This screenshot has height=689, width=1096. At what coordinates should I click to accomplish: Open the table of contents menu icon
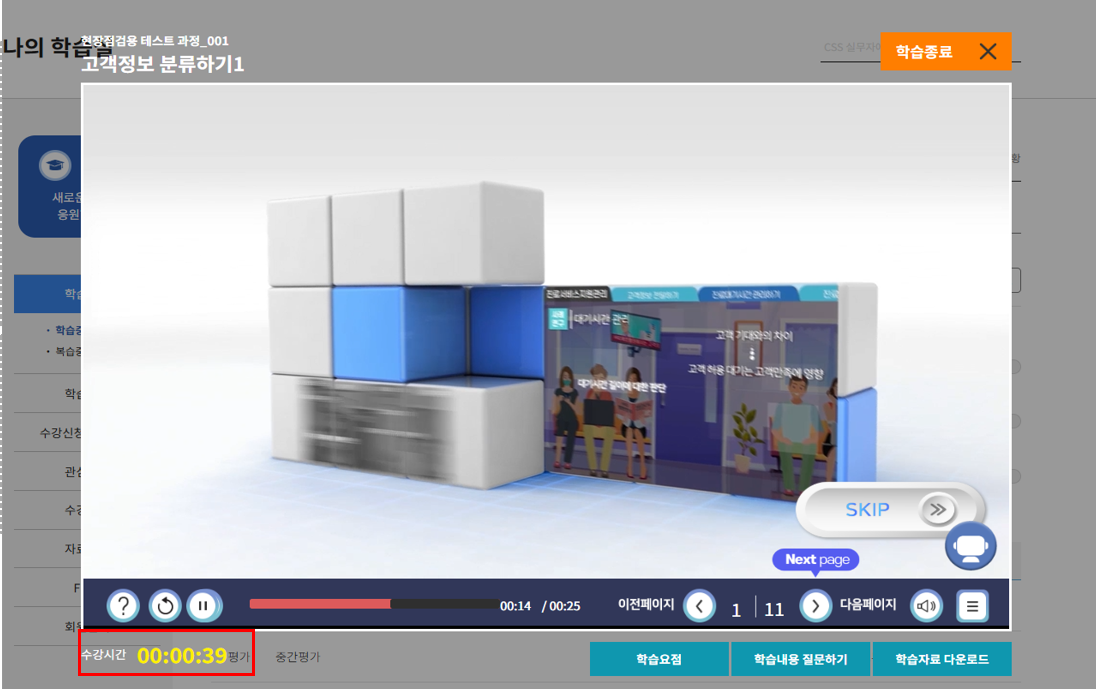[x=972, y=605]
